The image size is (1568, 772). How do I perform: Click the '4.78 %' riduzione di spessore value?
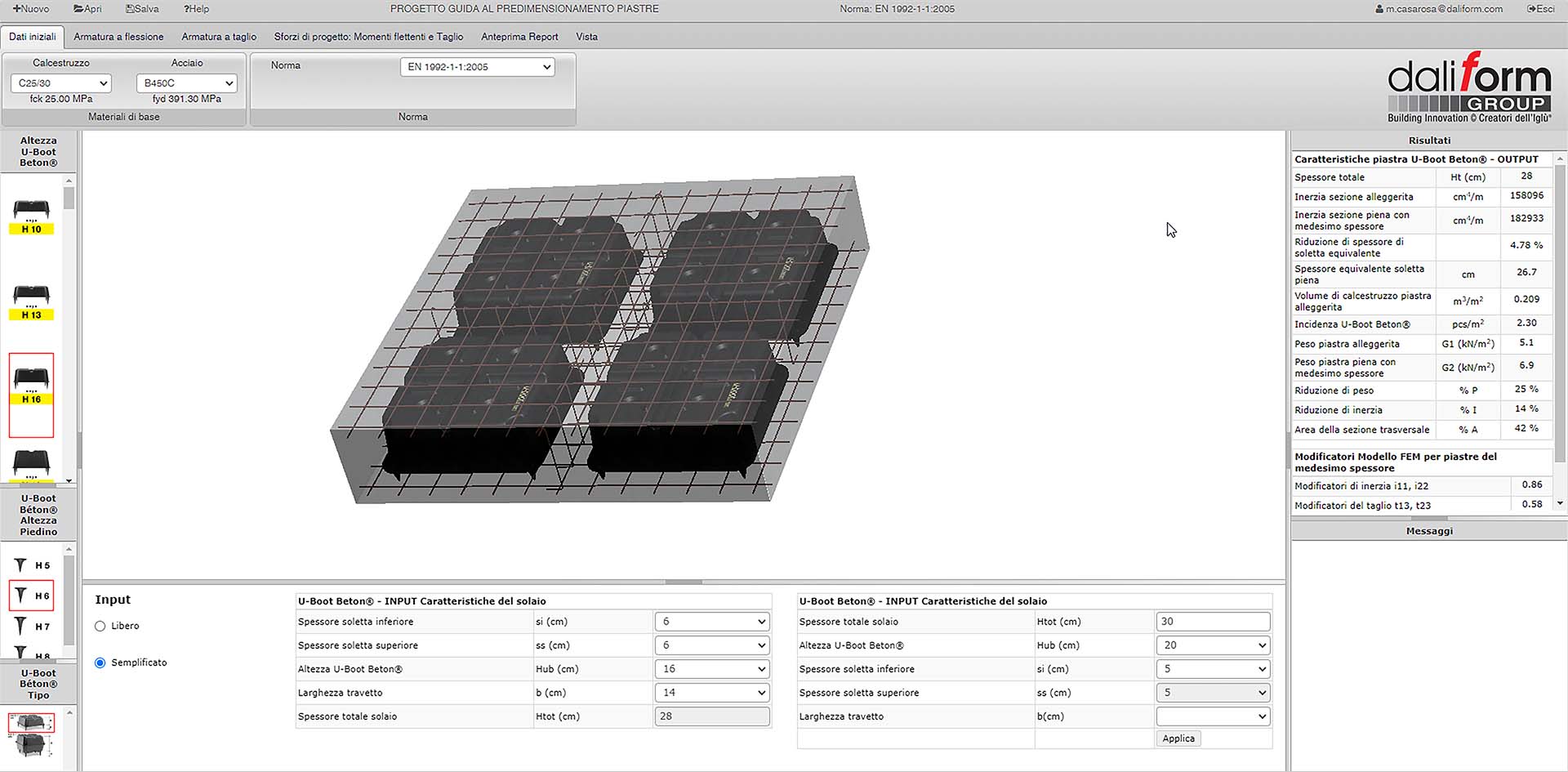tap(1526, 245)
